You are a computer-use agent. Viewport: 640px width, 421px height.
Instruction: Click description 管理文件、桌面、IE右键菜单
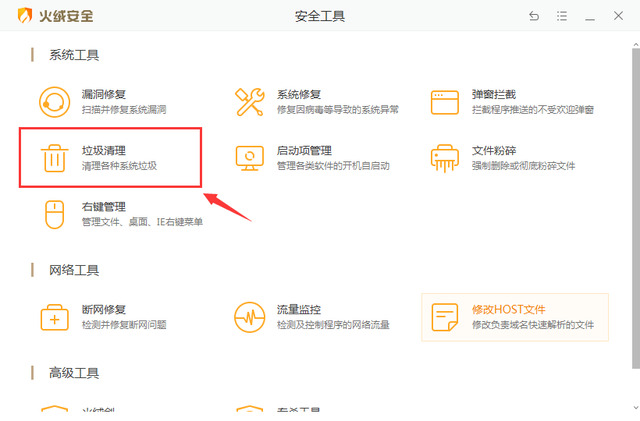(x=142, y=222)
